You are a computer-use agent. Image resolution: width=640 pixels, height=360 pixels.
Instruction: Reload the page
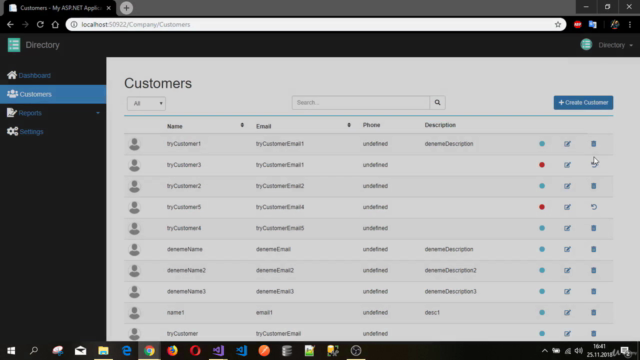pos(40,24)
